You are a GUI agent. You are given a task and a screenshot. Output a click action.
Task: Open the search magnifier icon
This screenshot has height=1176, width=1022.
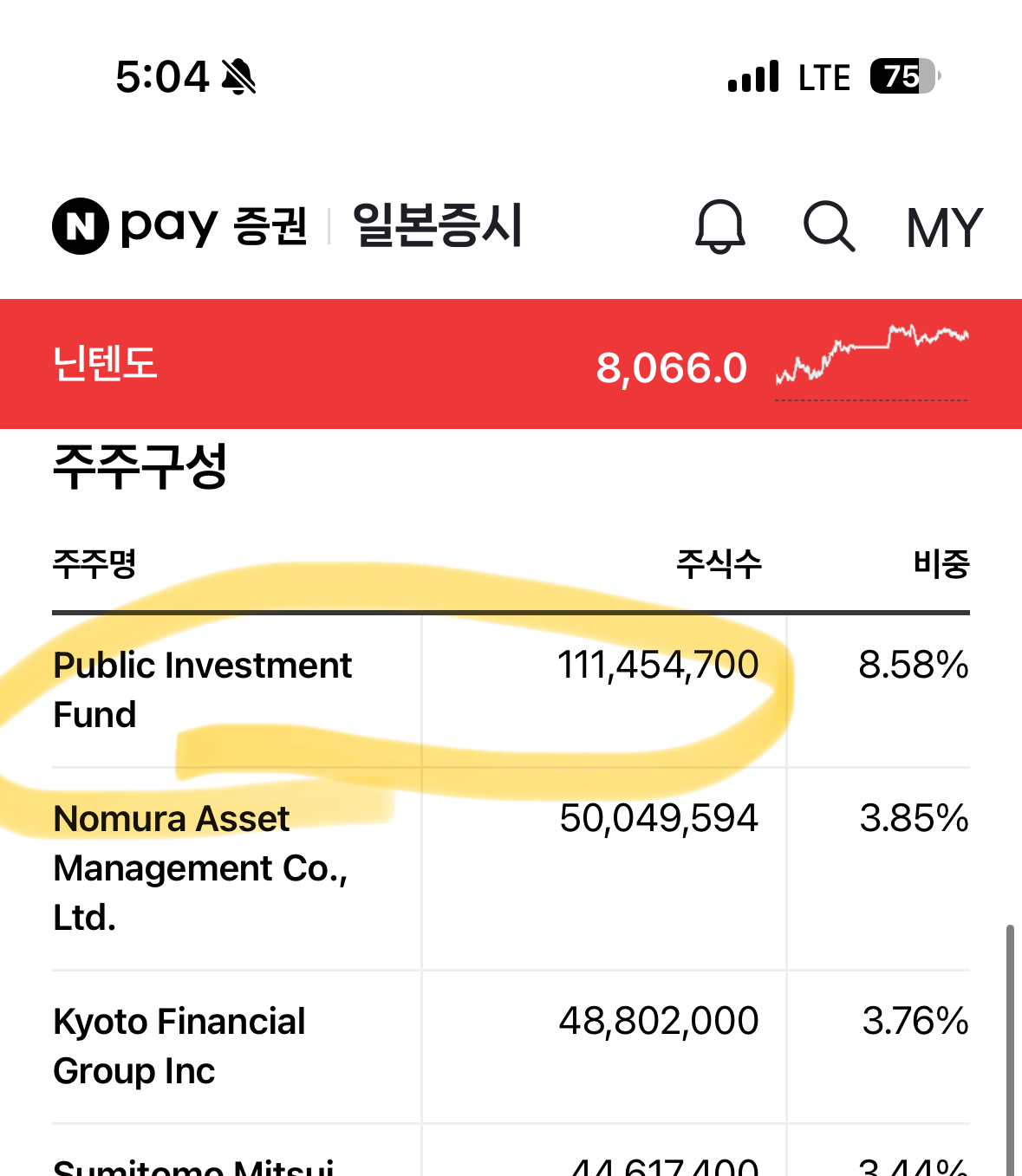click(x=829, y=227)
